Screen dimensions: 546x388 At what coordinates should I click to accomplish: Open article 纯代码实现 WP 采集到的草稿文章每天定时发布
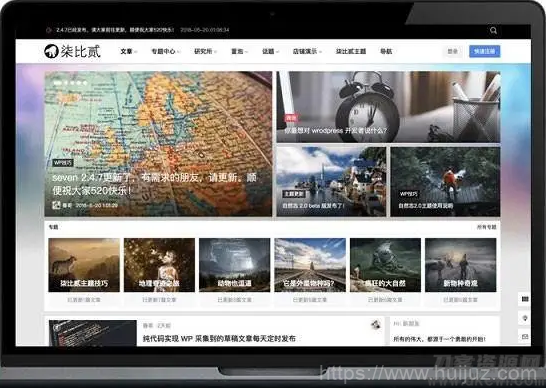click(x=219, y=338)
